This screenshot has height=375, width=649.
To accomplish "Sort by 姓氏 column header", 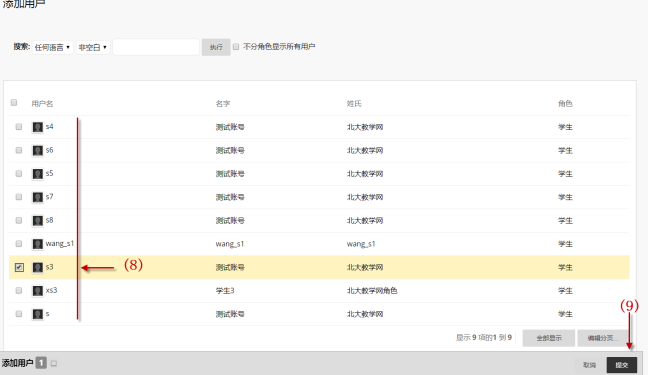I will click(354, 103).
